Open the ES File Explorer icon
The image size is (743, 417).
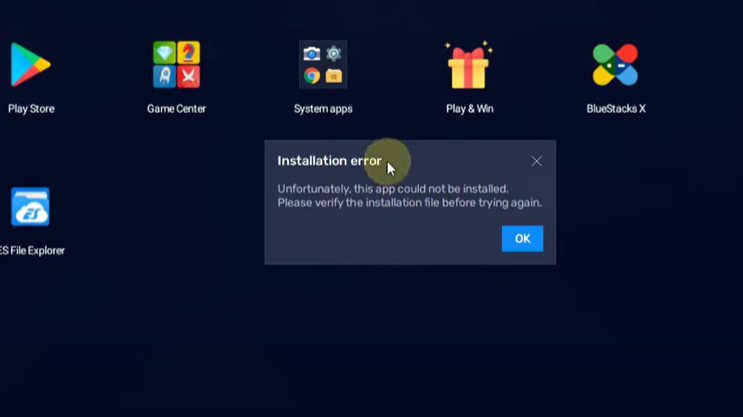pos(30,208)
